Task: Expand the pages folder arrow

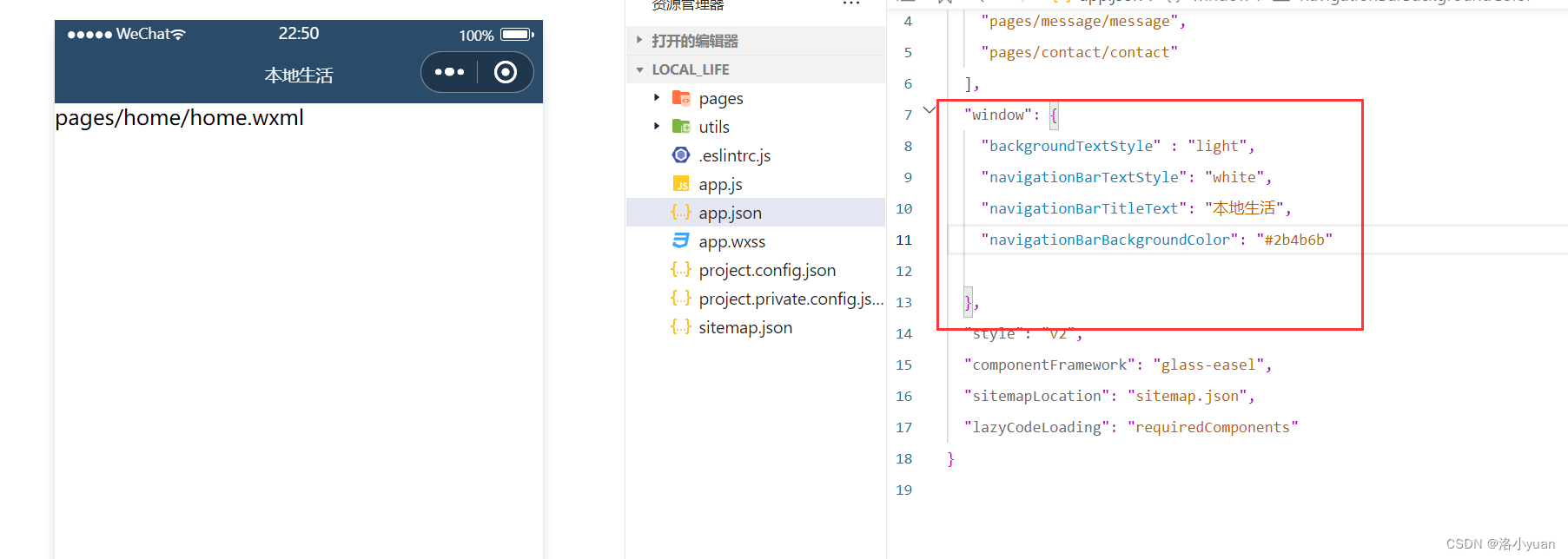Action: (x=657, y=98)
